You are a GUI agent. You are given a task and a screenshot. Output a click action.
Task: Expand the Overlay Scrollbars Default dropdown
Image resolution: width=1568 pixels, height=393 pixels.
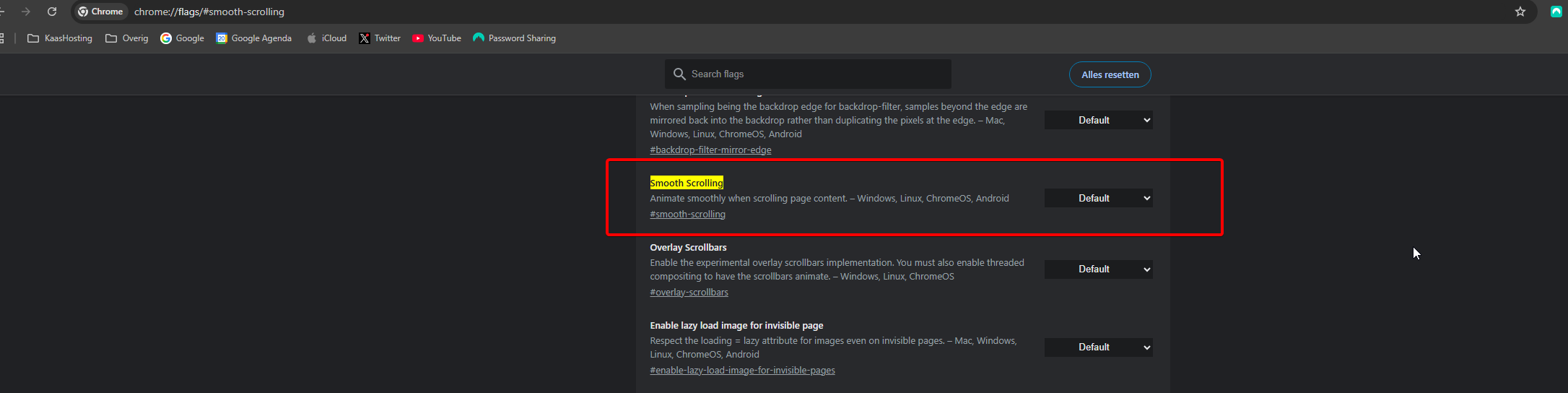(1098, 269)
